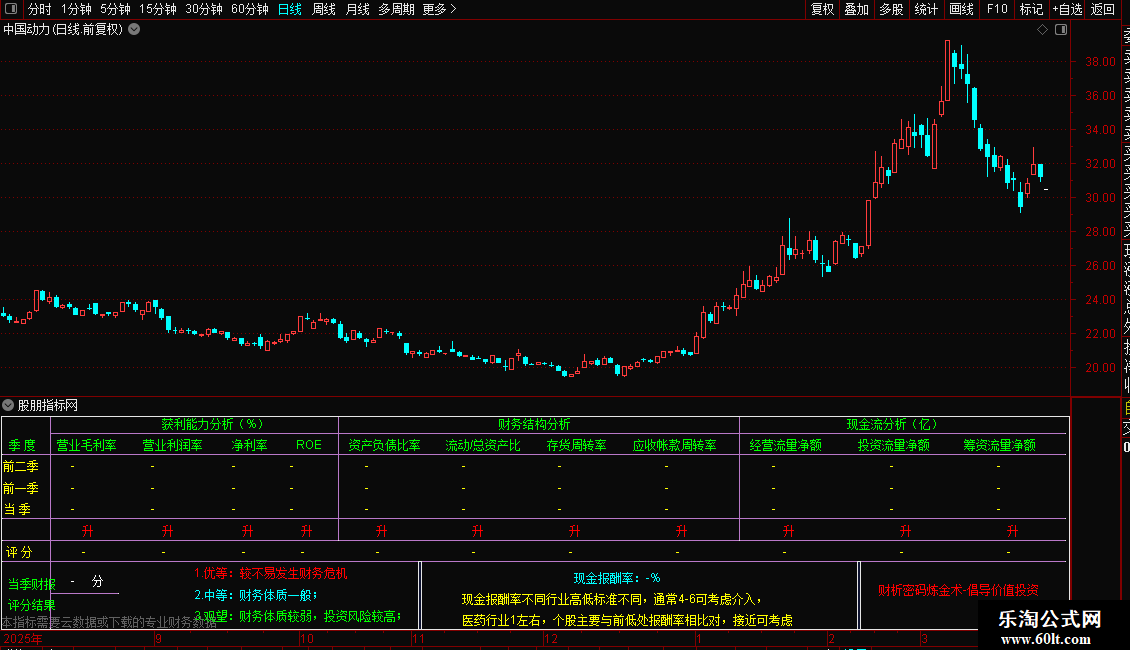Click the 投资流量净额 column header
The width and height of the screenshot is (1130, 650).
894,445
